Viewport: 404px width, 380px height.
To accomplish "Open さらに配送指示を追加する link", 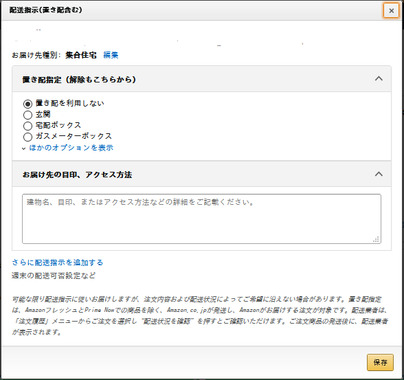I will [57, 263].
